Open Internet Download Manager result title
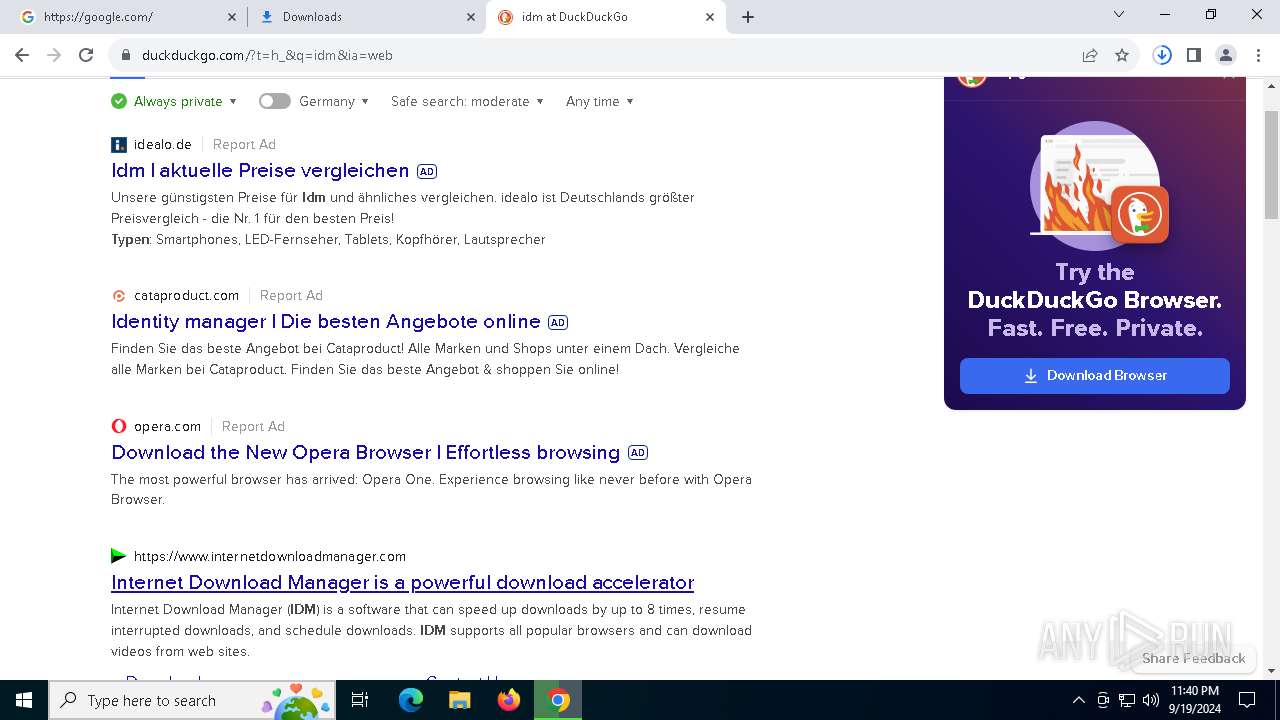 (402, 582)
